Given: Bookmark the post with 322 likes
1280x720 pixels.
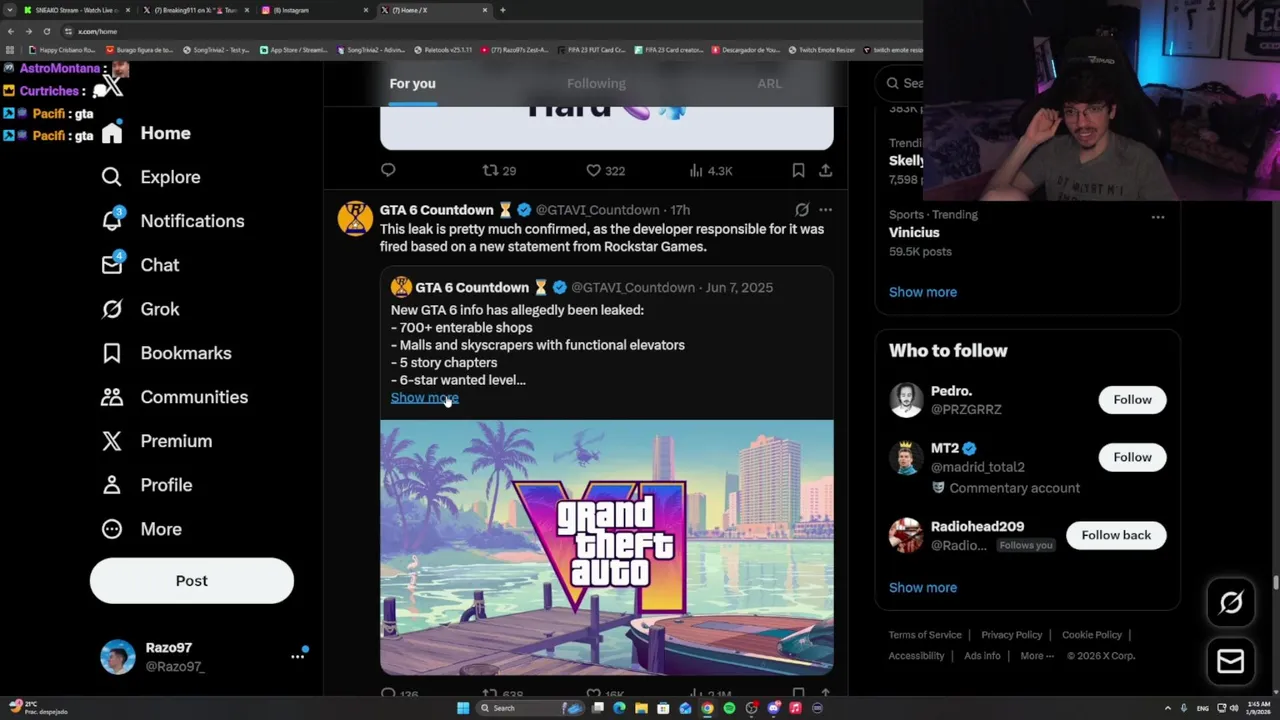Looking at the screenshot, I should click(798, 170).
